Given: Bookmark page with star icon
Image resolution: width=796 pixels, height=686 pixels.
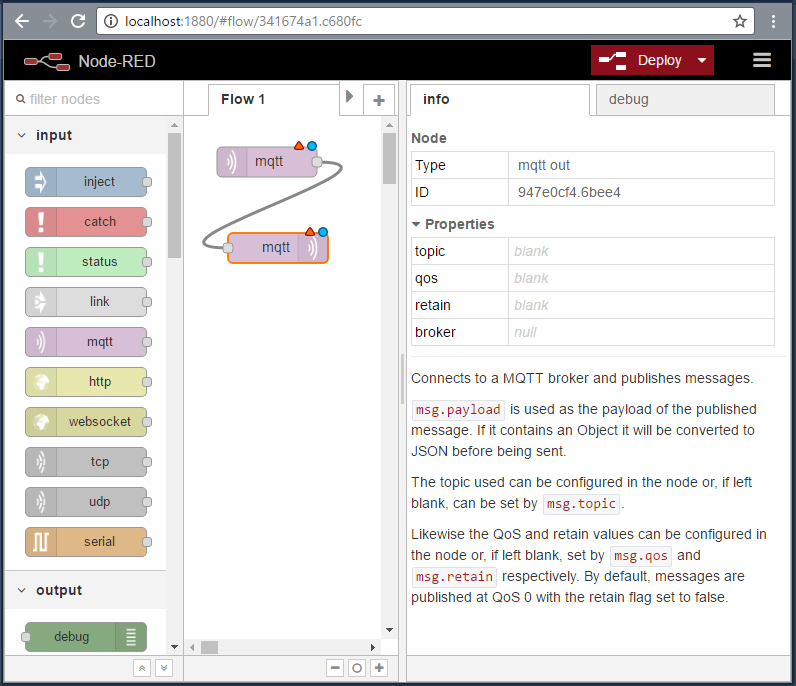Looking at the screenshot, I should click(740, 21).
